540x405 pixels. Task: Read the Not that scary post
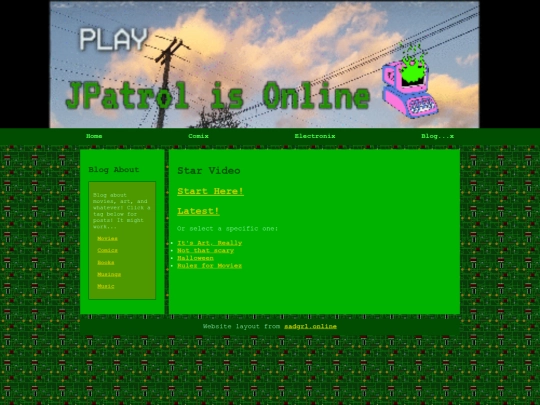pyautogui.click(x=205, y=251)
